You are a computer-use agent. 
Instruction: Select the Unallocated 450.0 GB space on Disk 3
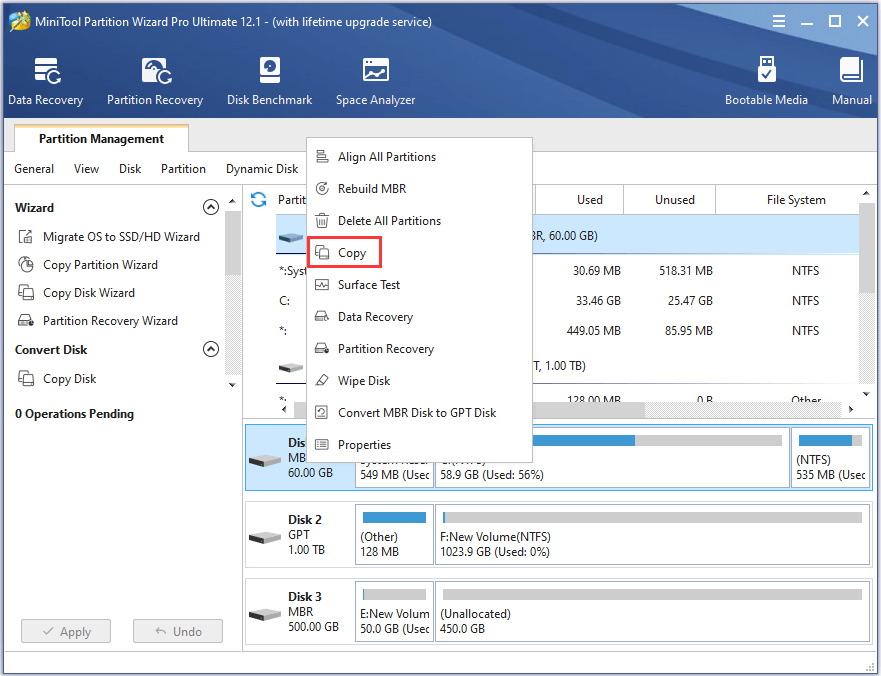652,611
